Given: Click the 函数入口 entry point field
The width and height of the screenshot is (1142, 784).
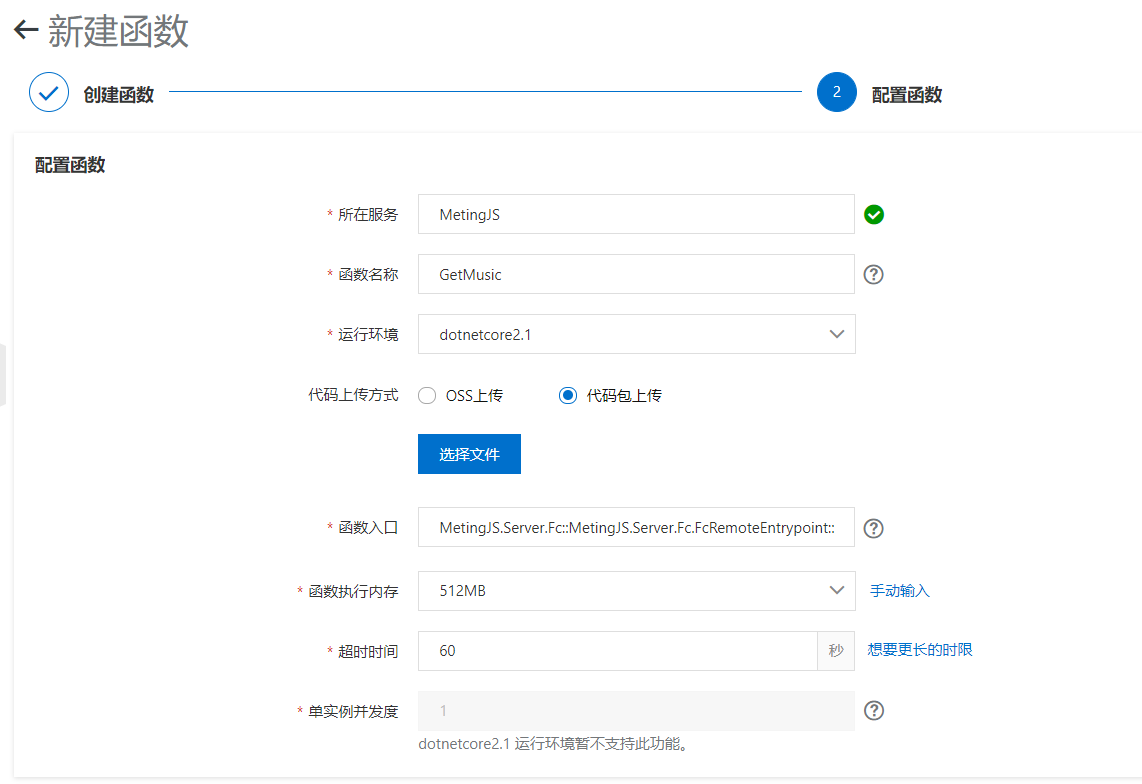Looking at the screenshot, I should [x=636, y=528].
